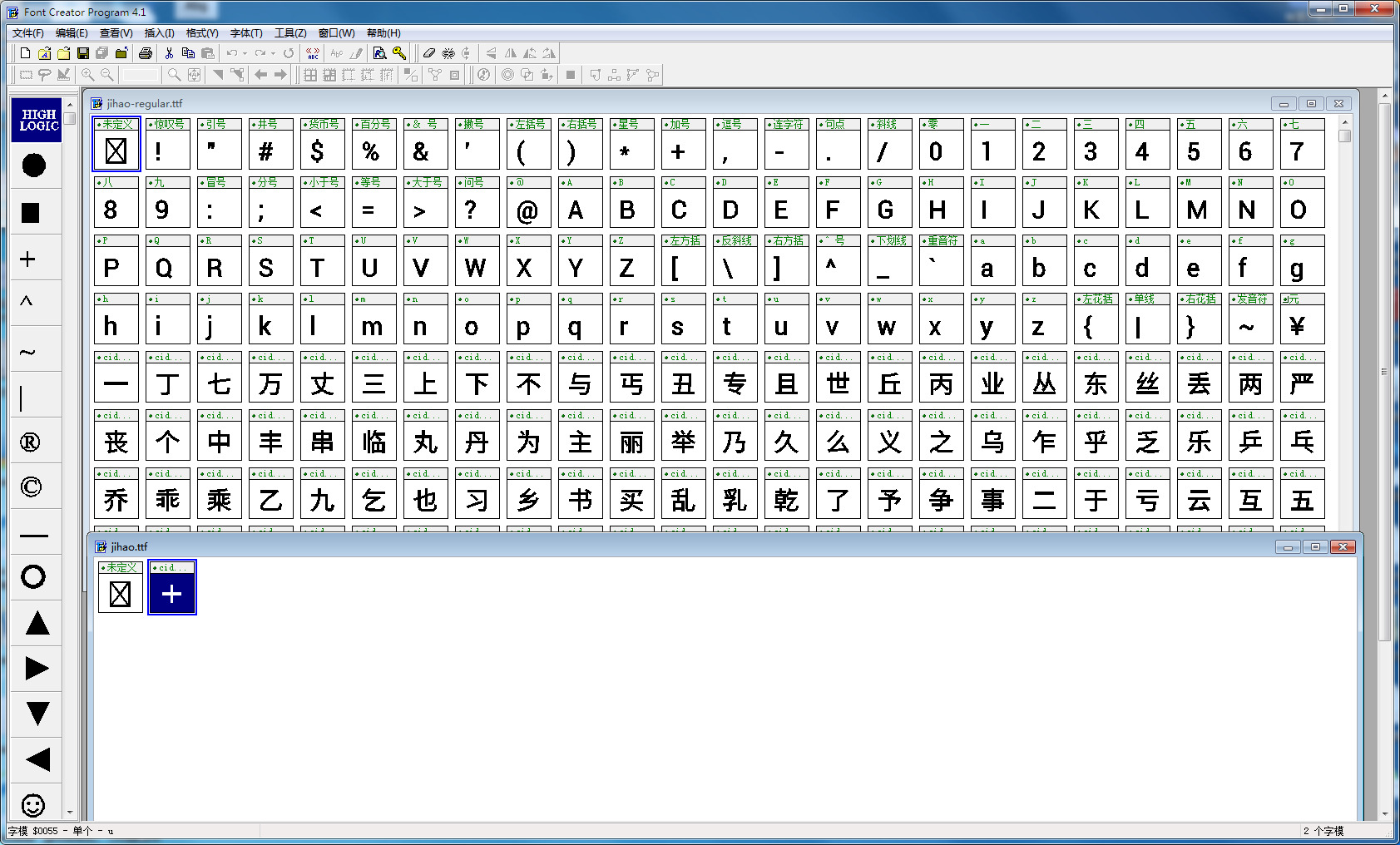
Task: Close the current font folder icon
Action: pos(121,53)
